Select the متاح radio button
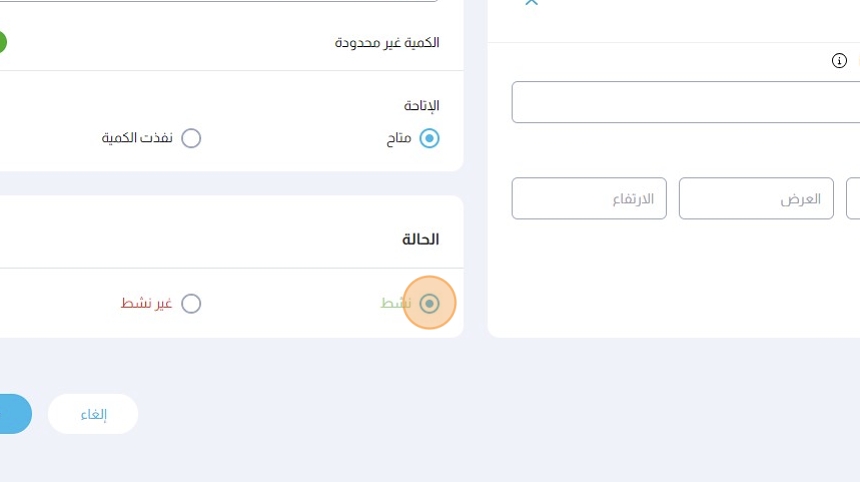Viewport: 860px width, 482px height. [x=429, y=138]
